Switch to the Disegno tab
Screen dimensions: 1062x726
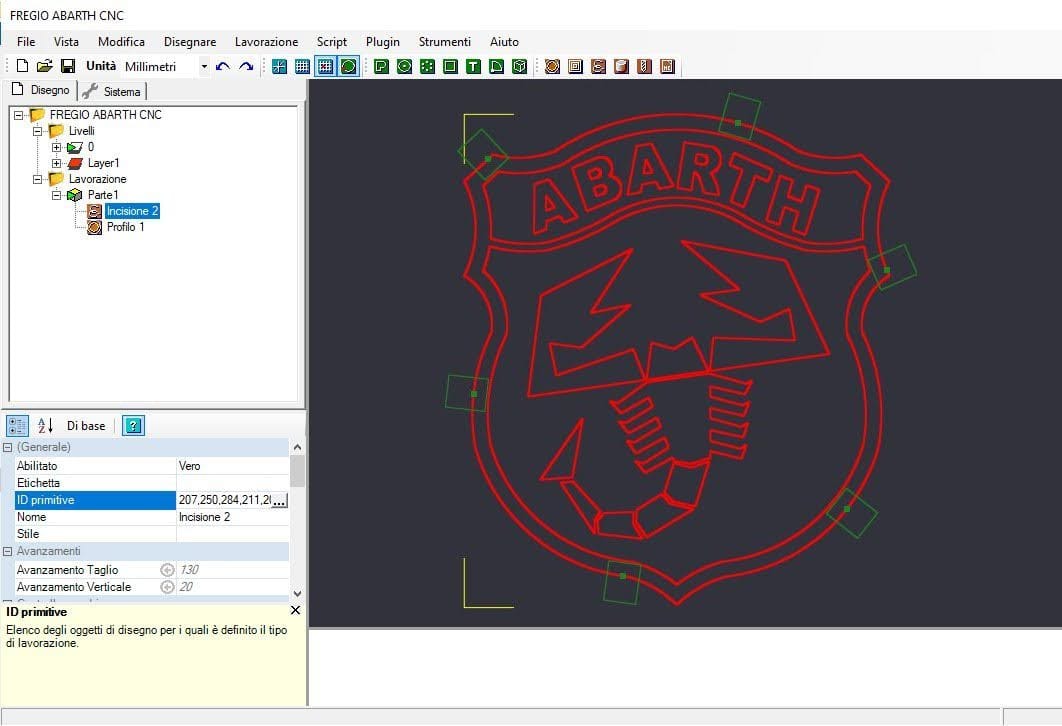tap(41, 90)
